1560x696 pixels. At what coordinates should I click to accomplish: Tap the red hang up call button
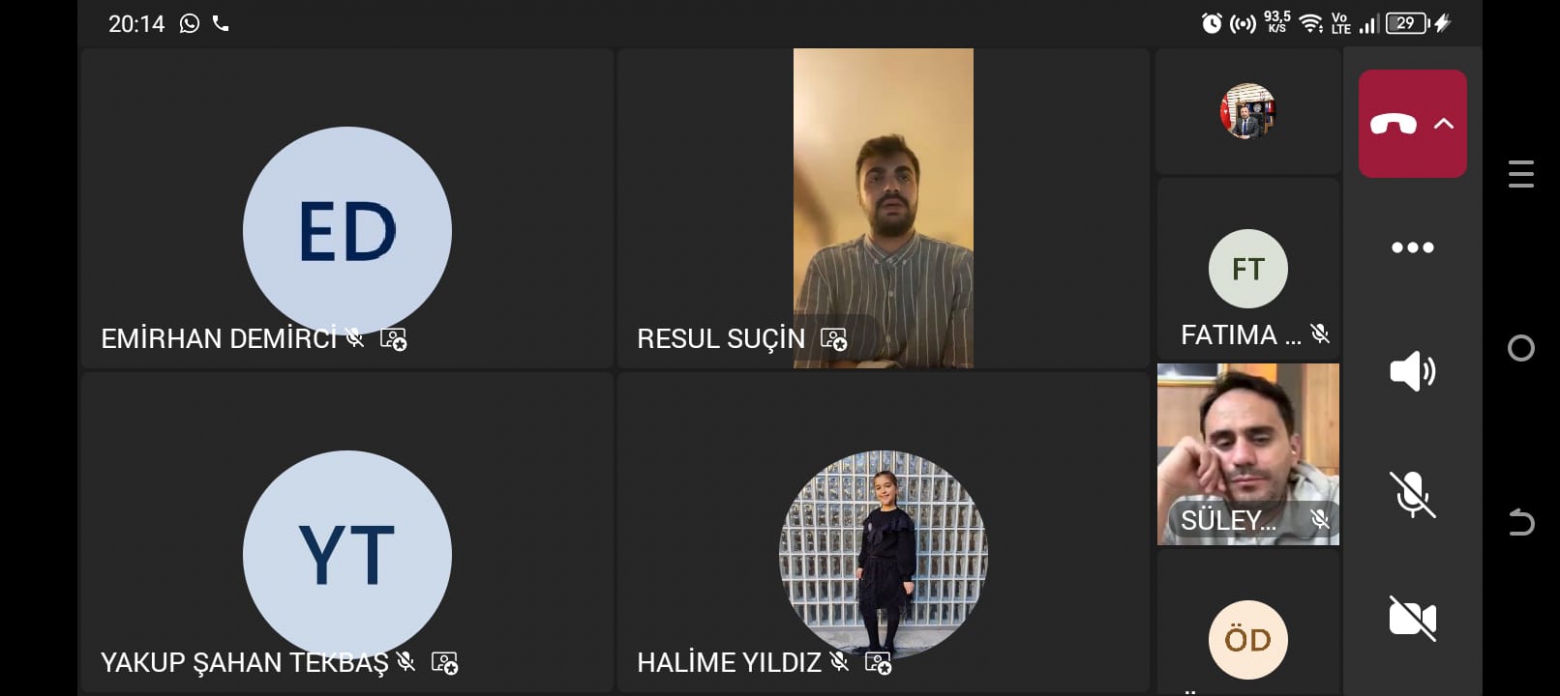(x=1393, y=124)
